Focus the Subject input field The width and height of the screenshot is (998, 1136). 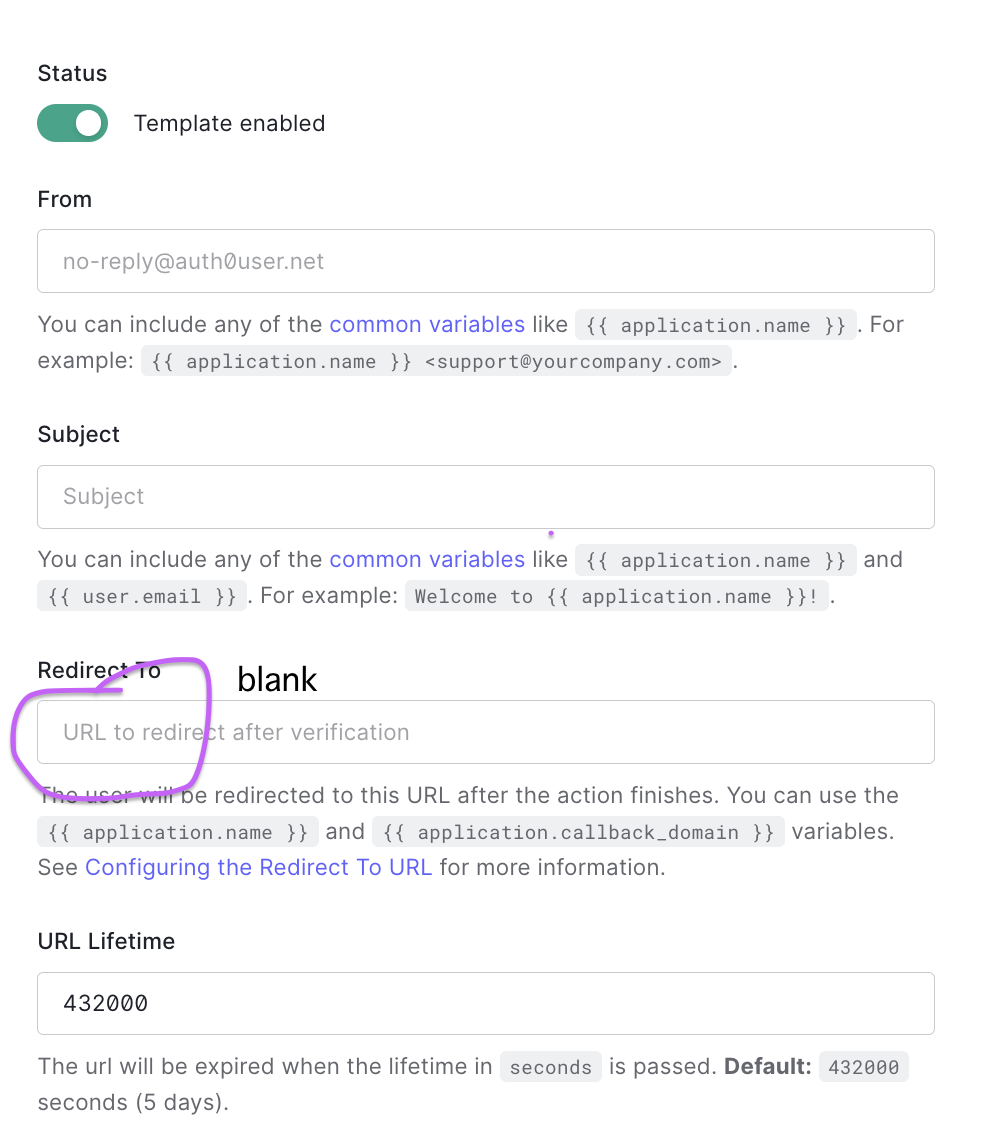point(486,497)
